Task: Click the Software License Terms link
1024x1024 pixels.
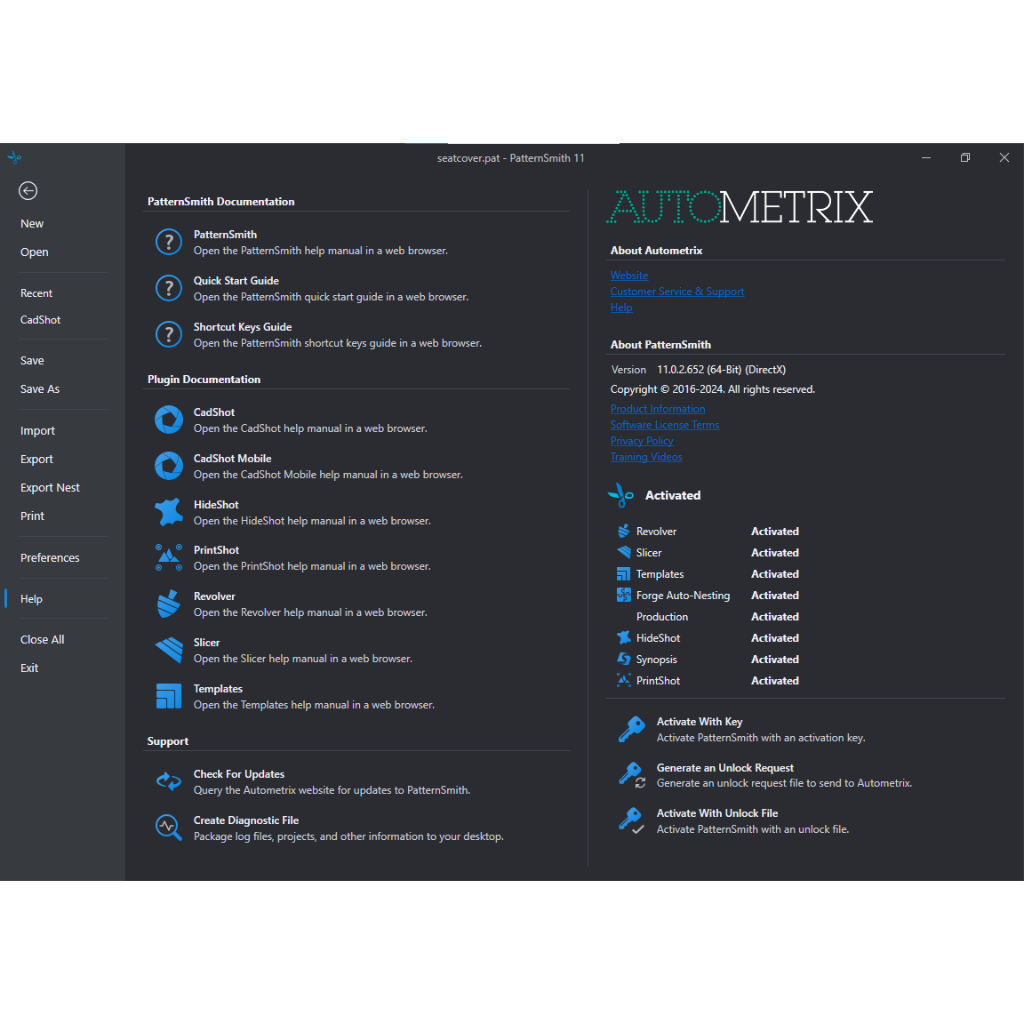Action: [x=665, y=425]
